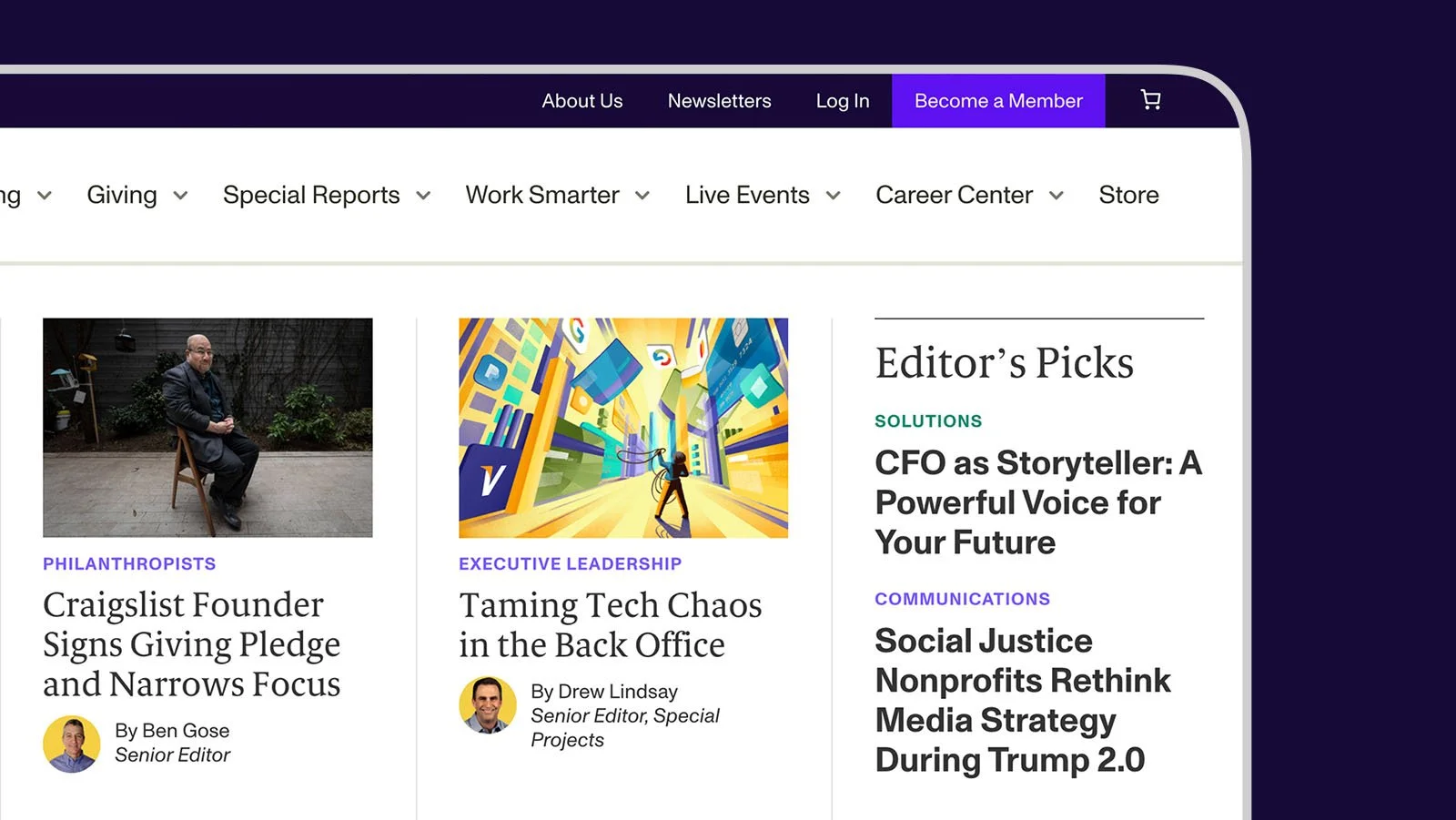The width and height of the screenshot is (1456, 820).
Task: Expand the partially visible leftmost nav chevron
Action: [x=45, y=196]
